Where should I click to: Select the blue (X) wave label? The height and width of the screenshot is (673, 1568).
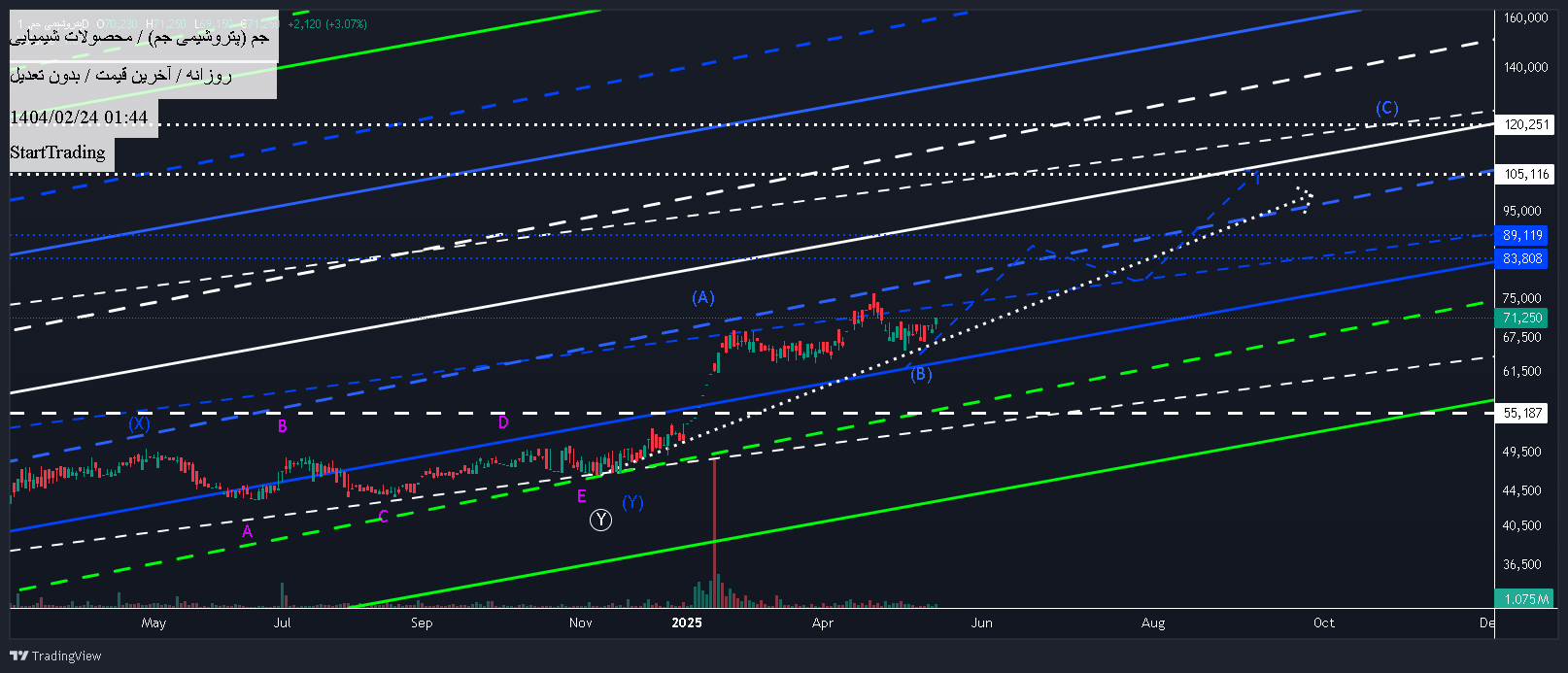(140, 423)
